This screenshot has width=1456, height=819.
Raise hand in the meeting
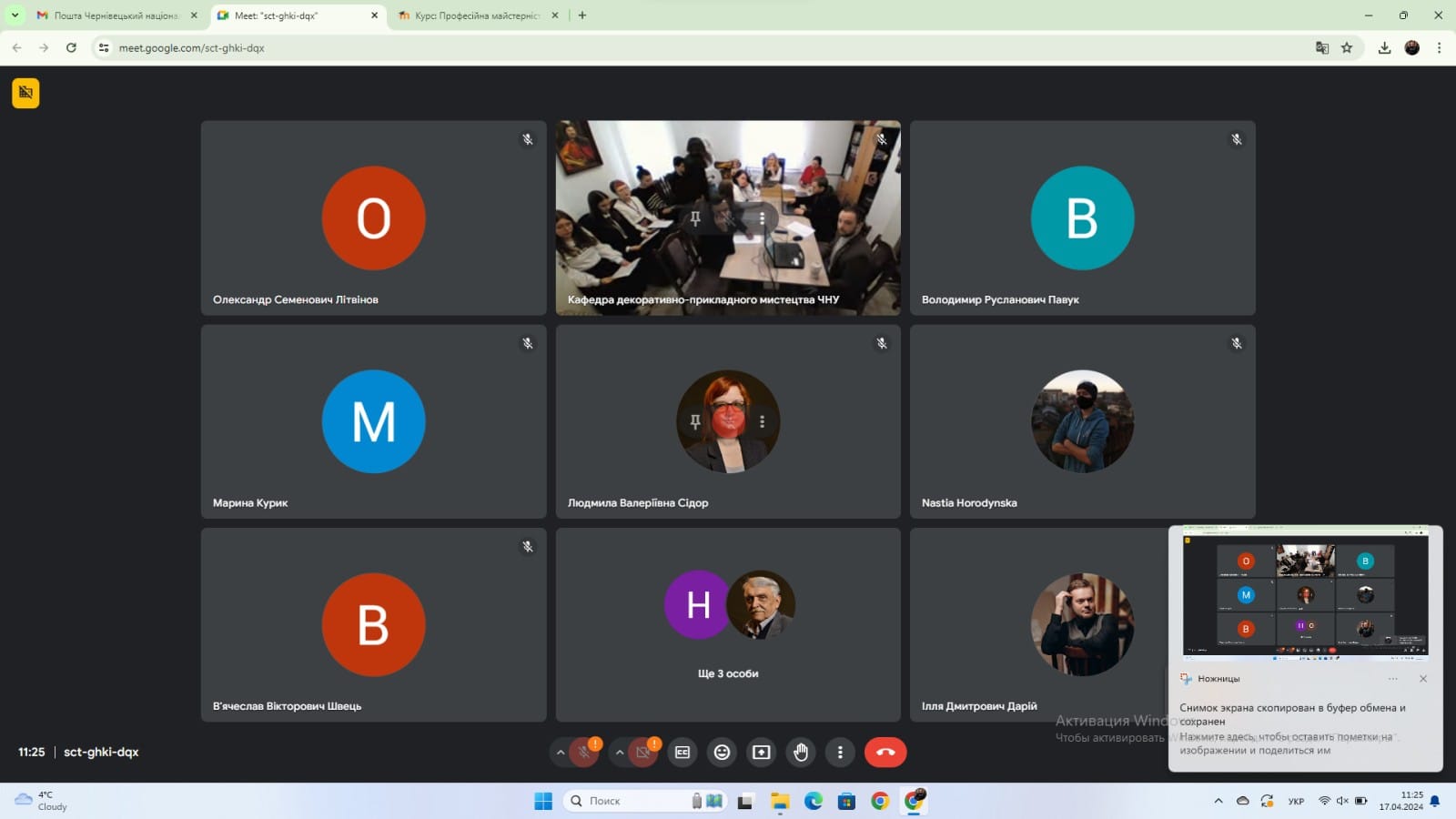point(801,753)
